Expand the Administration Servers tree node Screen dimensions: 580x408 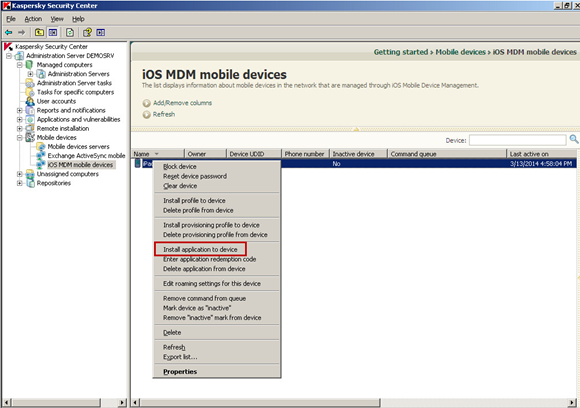pos(30,74)
